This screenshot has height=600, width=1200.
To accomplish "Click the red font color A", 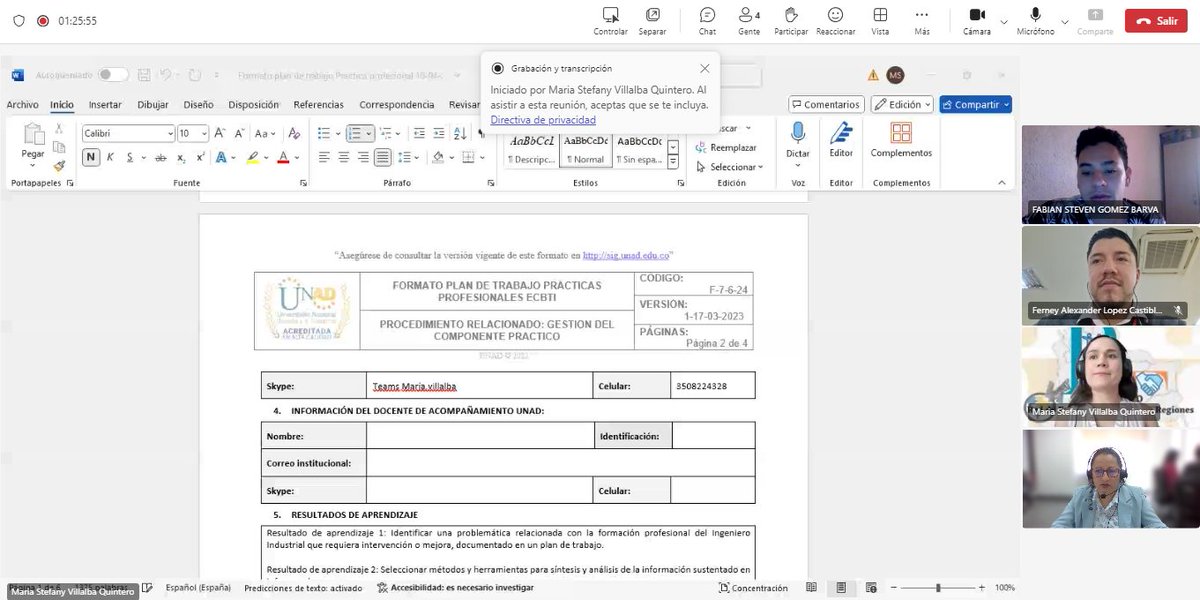I will 283,157.
